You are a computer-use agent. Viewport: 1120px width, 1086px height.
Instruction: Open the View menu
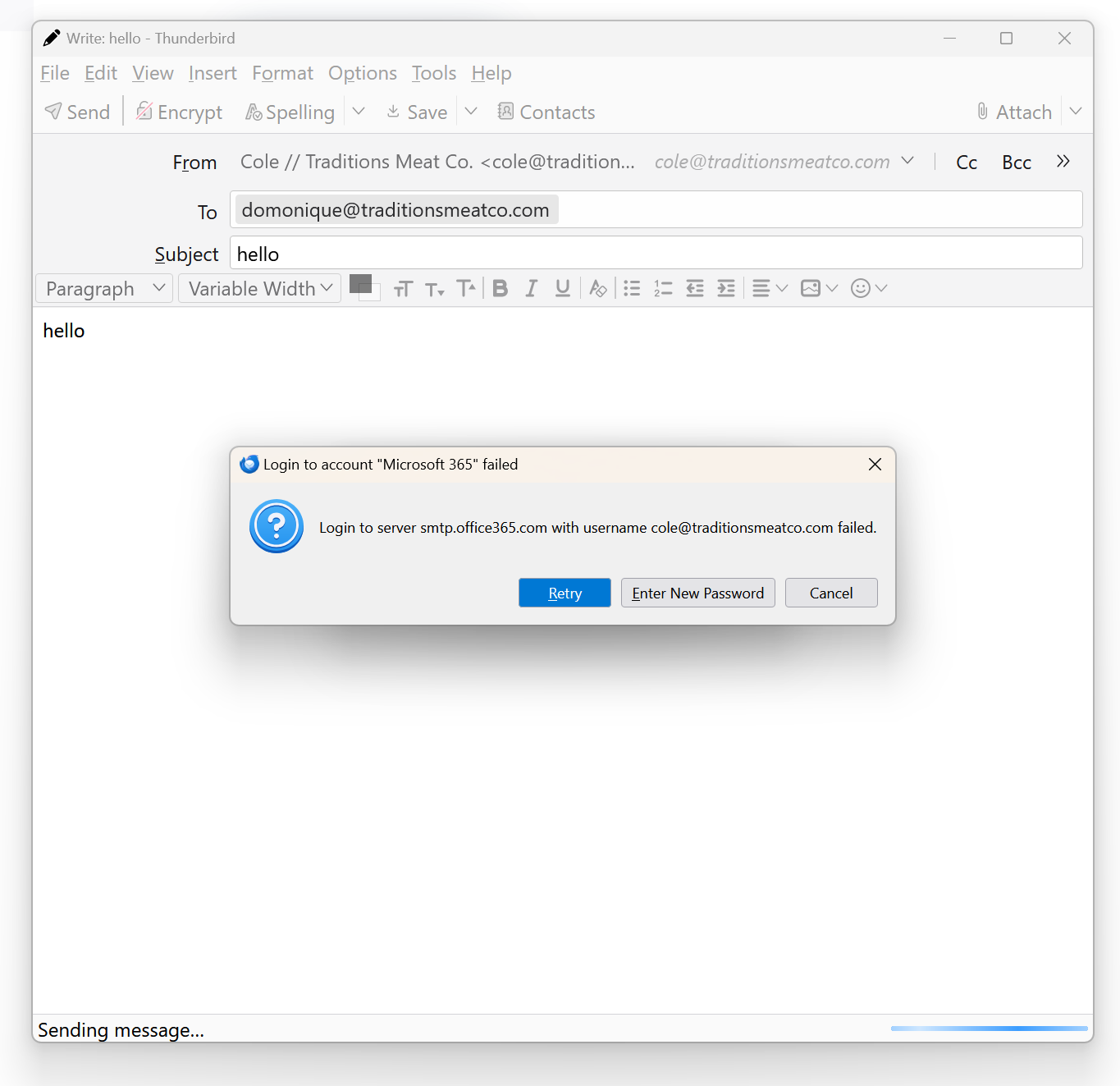pos(153,73)
